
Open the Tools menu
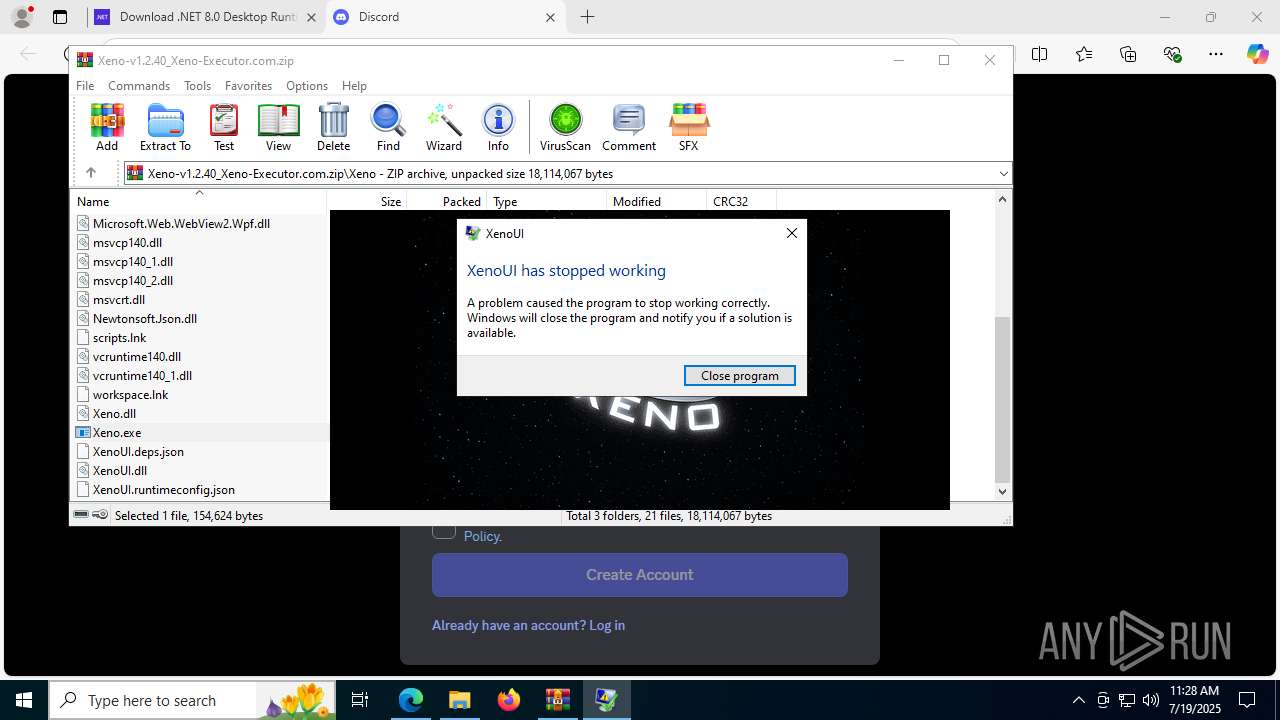pos(197,86)
